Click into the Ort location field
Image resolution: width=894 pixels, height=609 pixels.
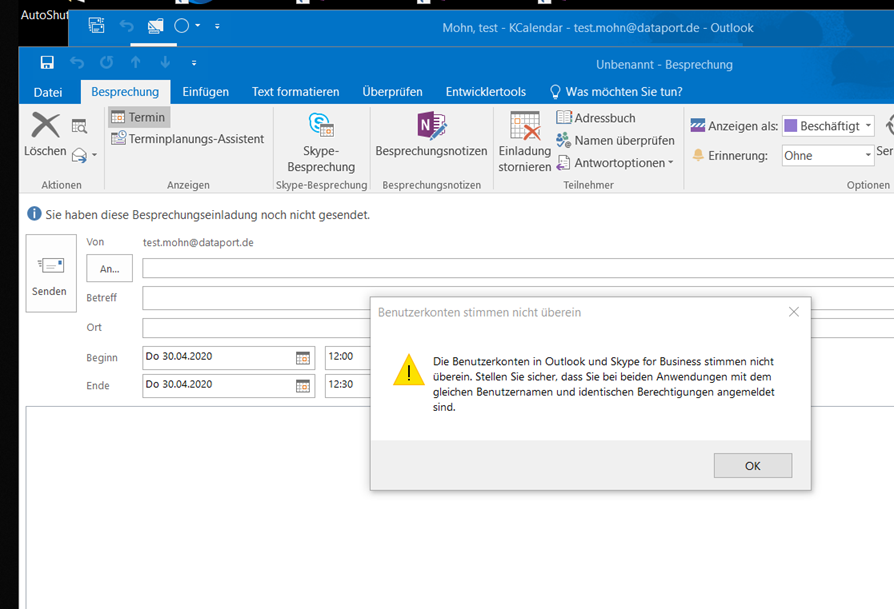pos(255,328)
